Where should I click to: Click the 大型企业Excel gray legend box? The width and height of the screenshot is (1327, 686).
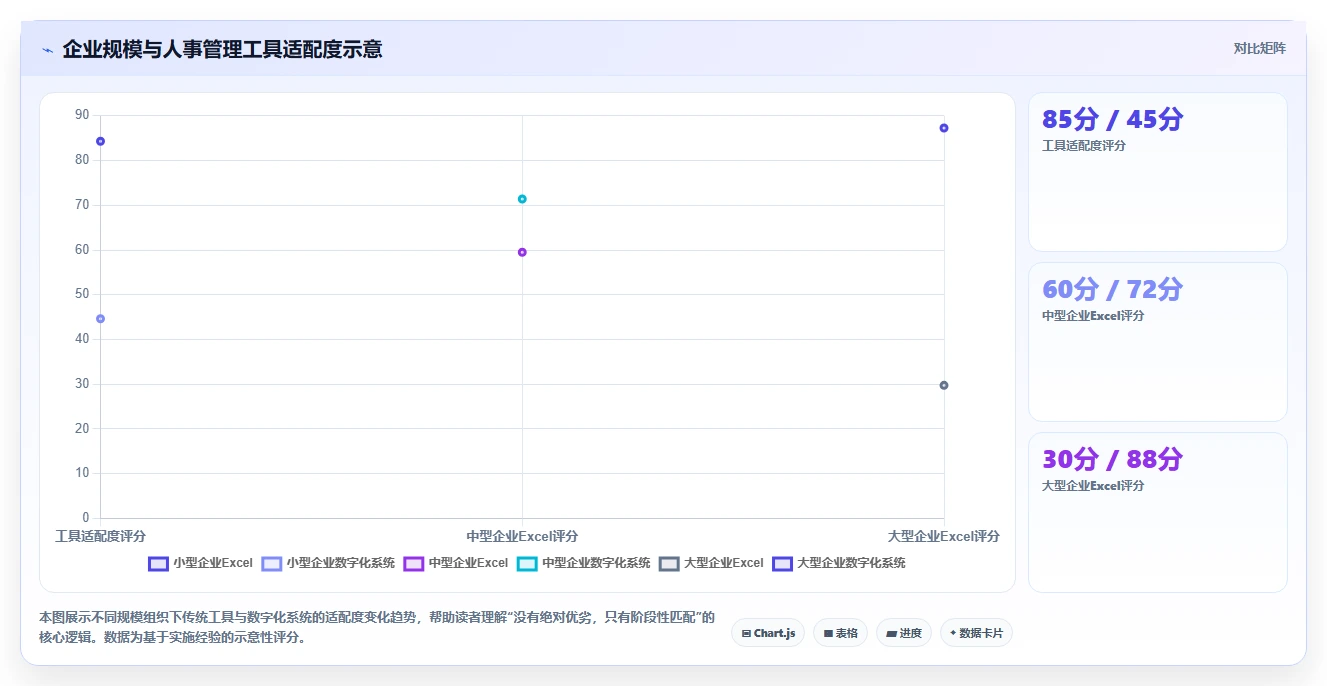(x=670, y=563)
